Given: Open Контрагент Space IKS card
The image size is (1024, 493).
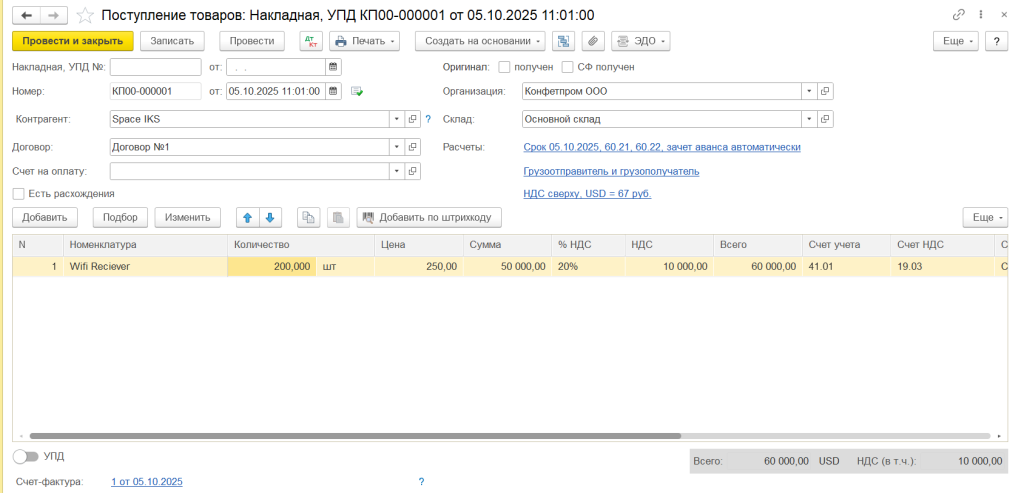Looking at the screenshot, I should [x=413, y=119].
